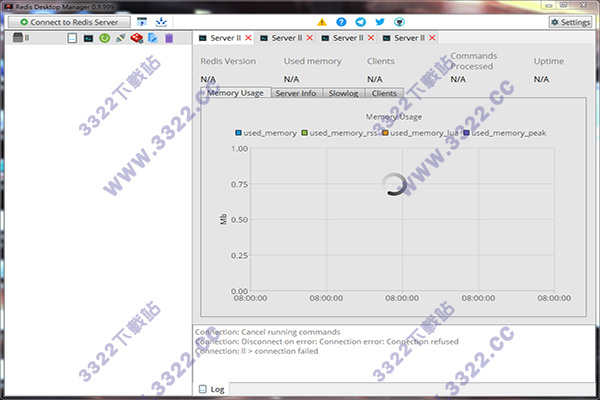600x400 pixels.
Task: Select the Memory Usage tab
Action: point(235,93)
